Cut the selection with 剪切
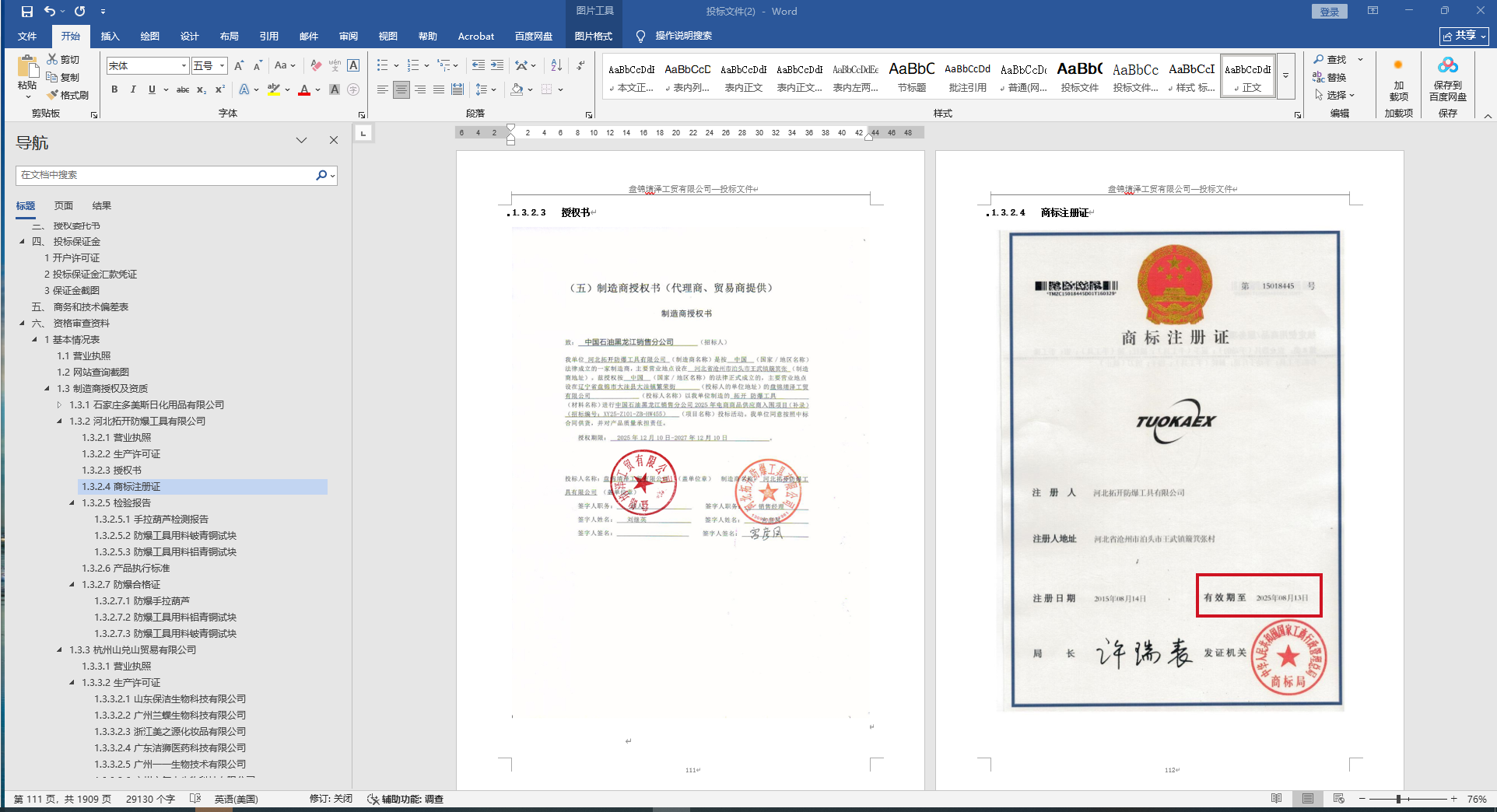 point(63,59)
